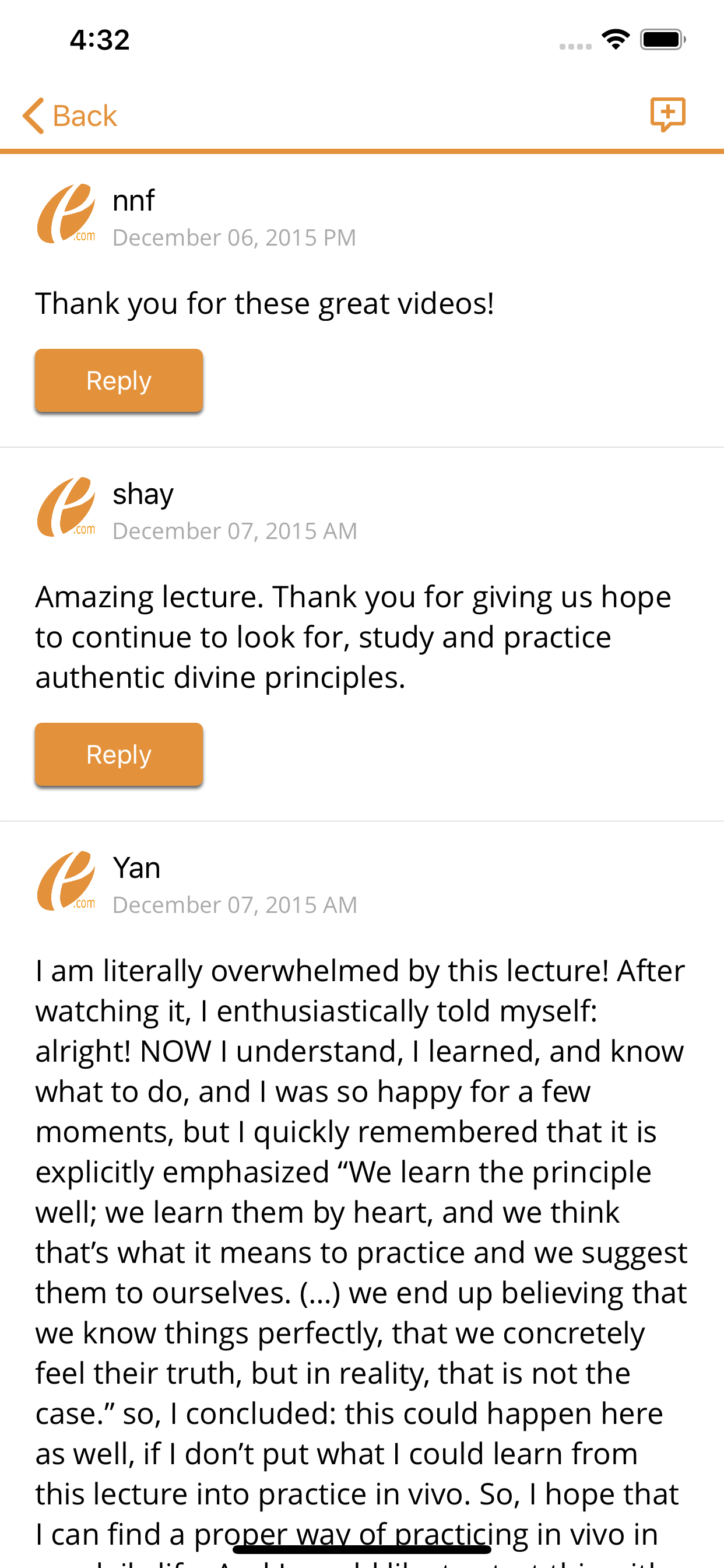This screenshot has height=1568, width=724.
Task: Tap the Wi-Fi status icon
Action: [615, 40]
